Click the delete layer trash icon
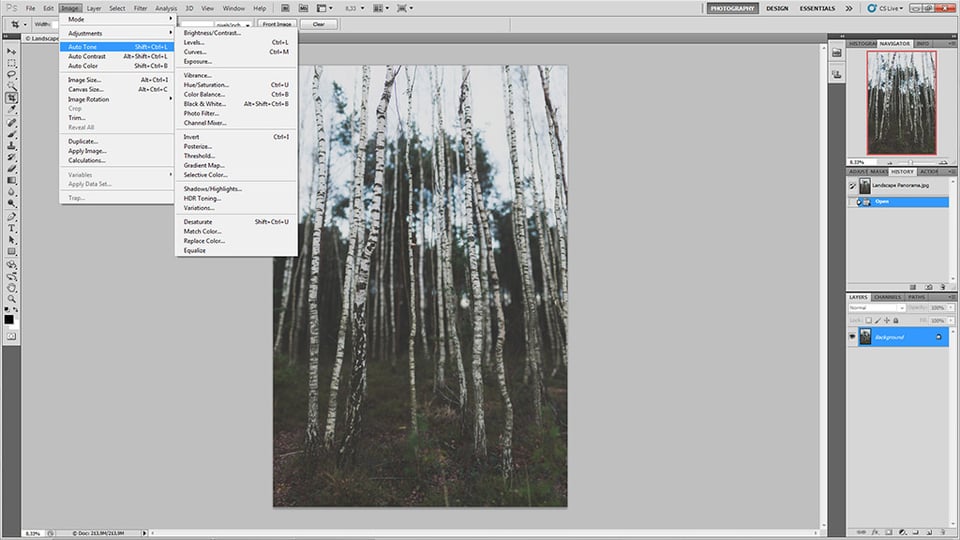Screen dimensions: 960x540 [943, 533]
